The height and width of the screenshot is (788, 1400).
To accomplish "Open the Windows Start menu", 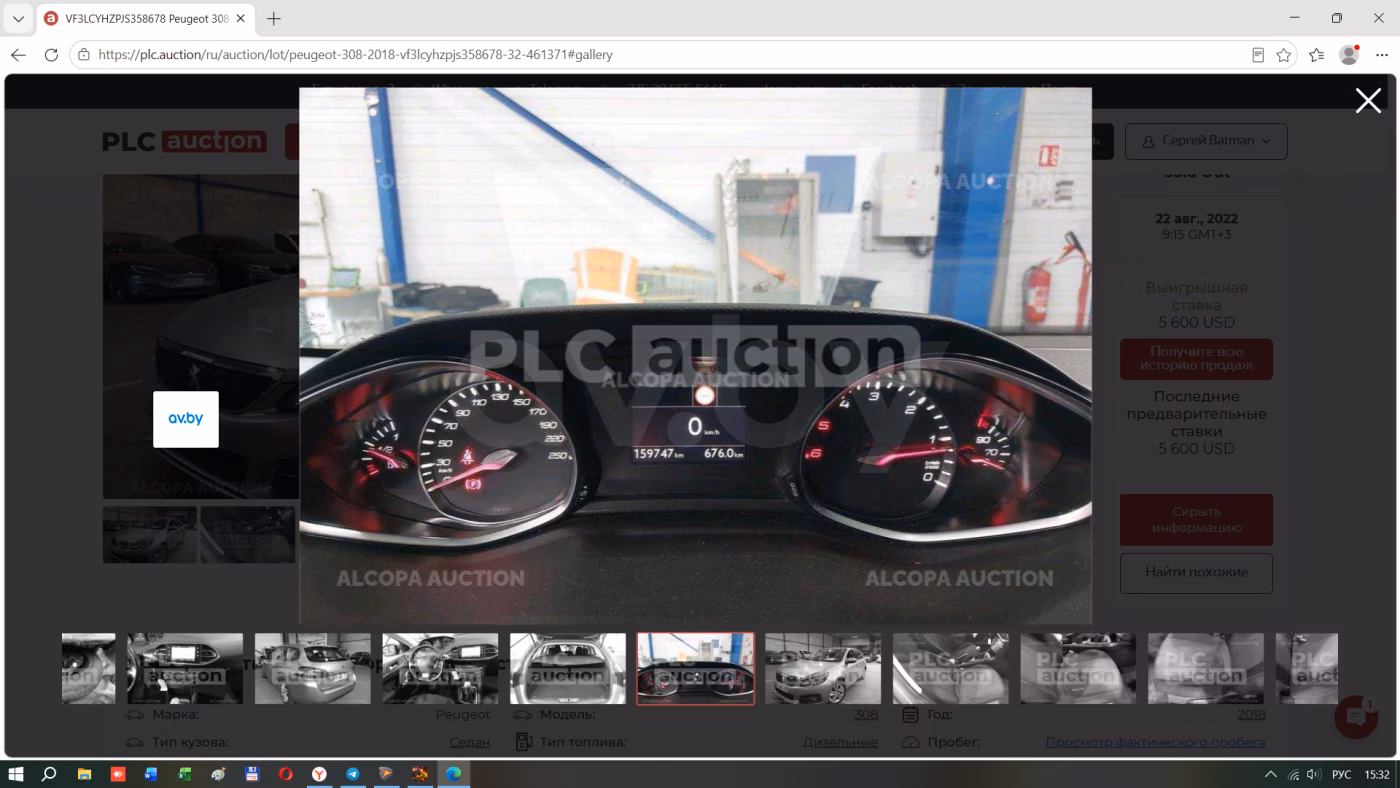I will (x=16, y=774).
